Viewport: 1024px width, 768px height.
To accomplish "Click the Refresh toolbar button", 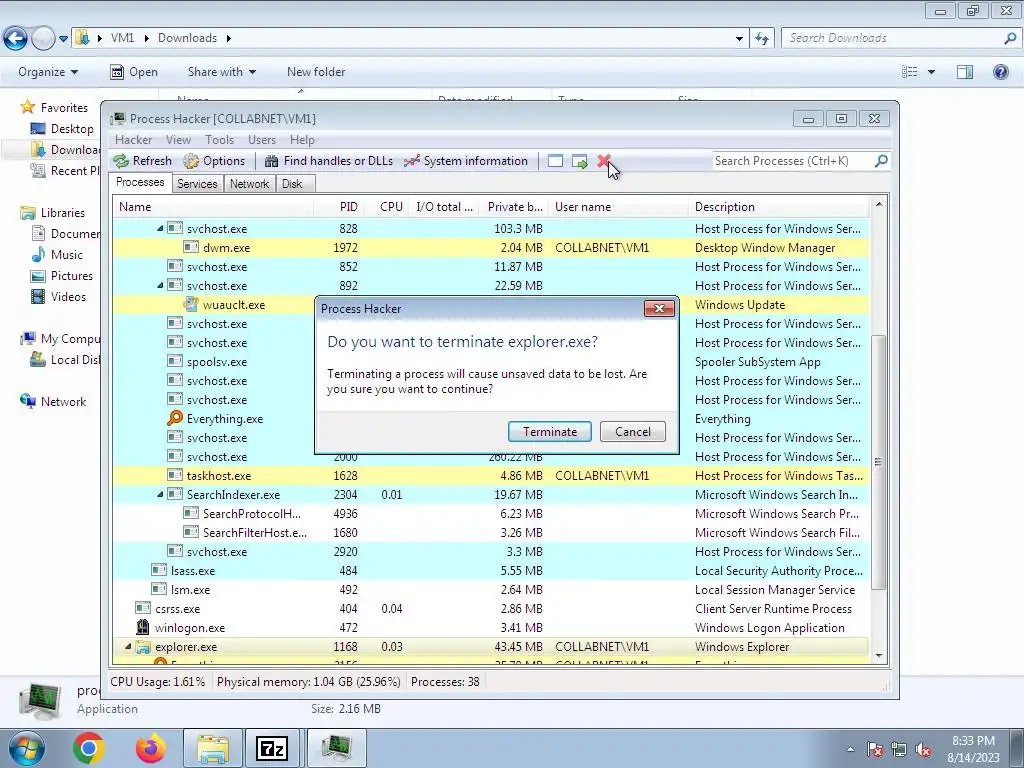I will pos(142,161).
